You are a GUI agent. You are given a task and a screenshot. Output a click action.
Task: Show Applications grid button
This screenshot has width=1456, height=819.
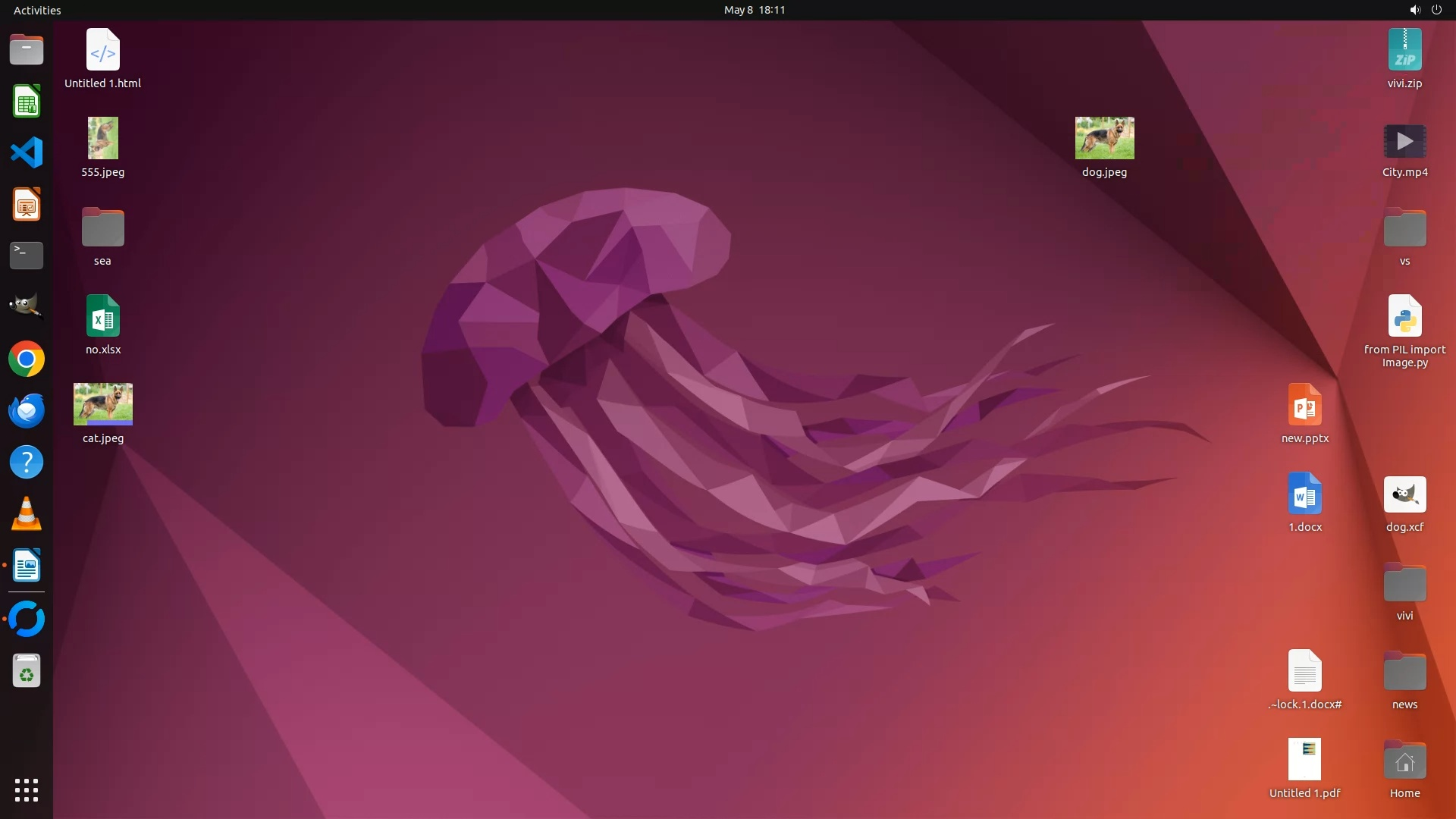click(27, 790)
